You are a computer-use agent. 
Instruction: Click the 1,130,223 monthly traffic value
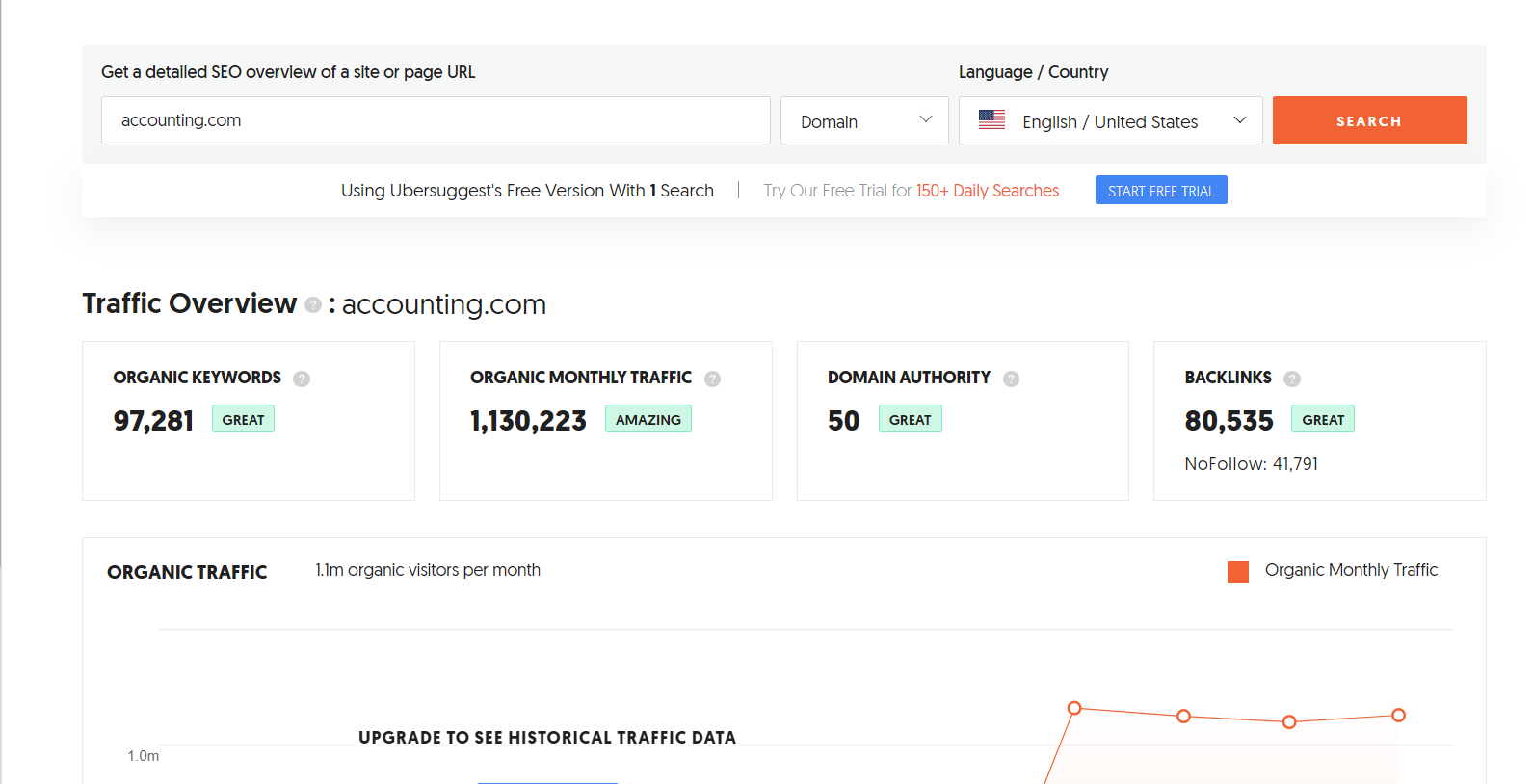(x=528, y=421)
